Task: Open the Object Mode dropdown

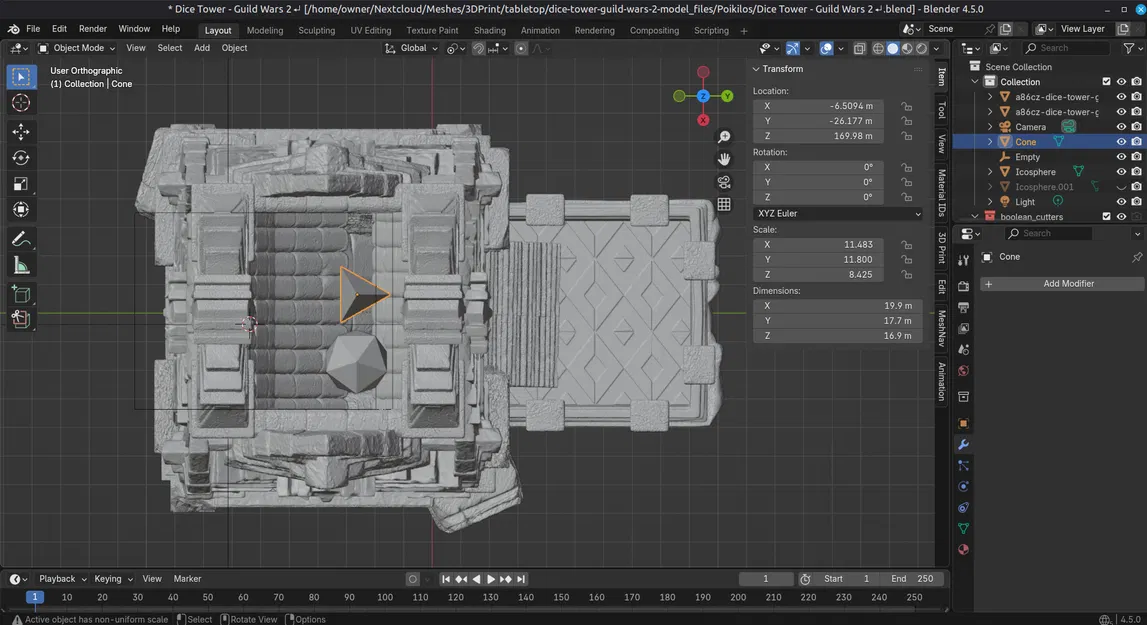Action: click(x=78, y=48)
